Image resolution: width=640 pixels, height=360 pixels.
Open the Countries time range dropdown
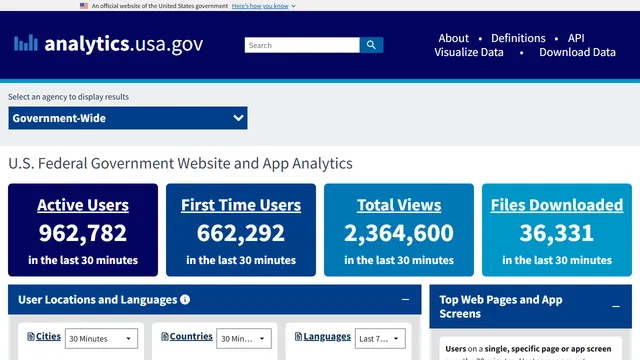[x=244, y=338]
